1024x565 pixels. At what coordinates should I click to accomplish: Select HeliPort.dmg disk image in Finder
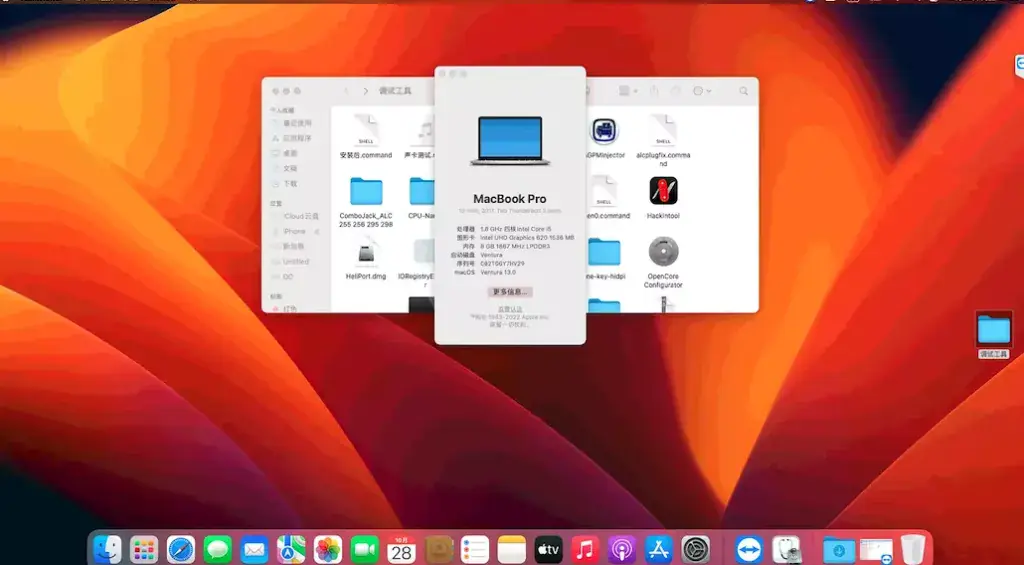(366, 259)
